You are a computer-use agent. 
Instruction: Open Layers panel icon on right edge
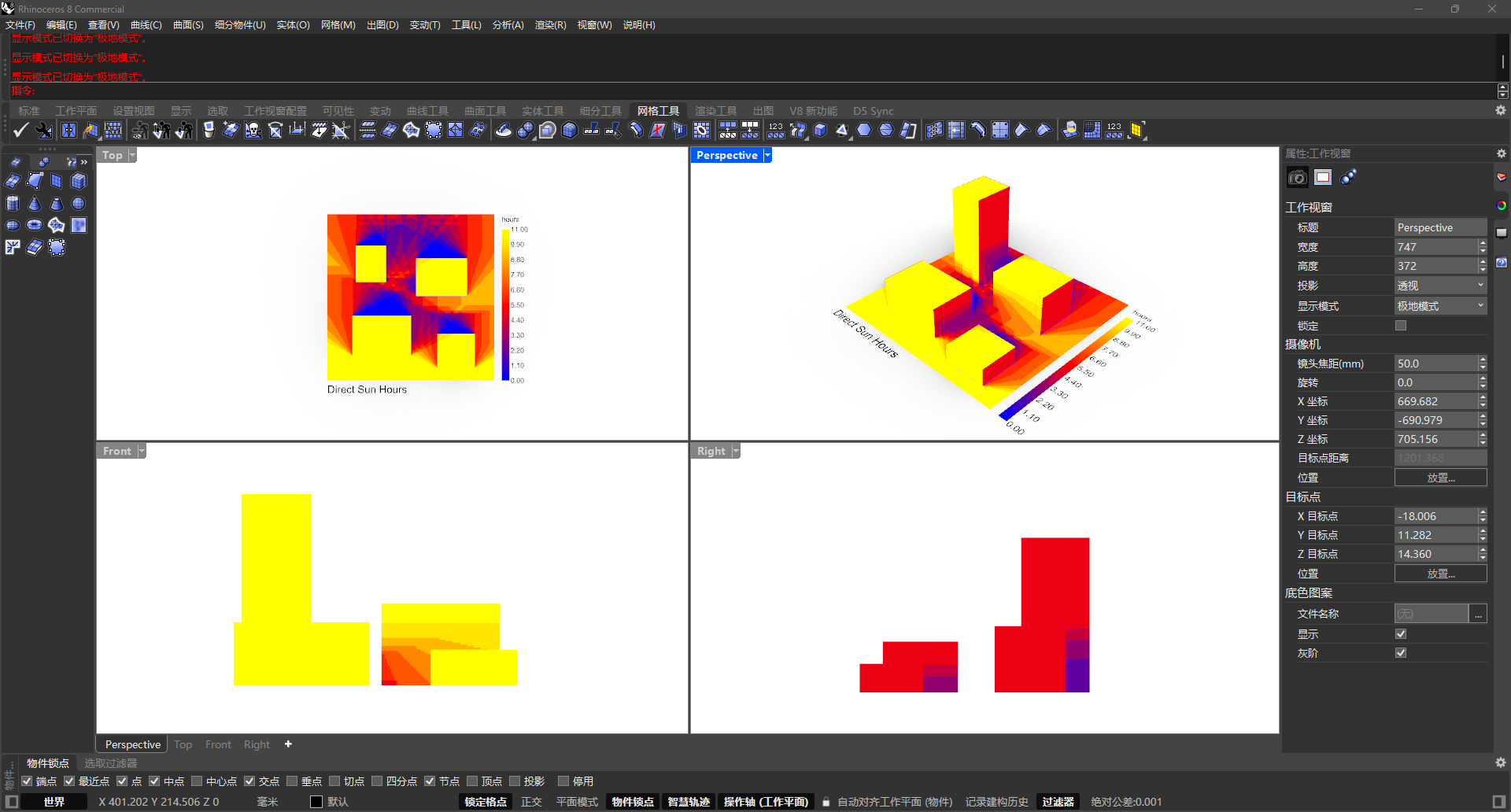(x=1502, y=177)
